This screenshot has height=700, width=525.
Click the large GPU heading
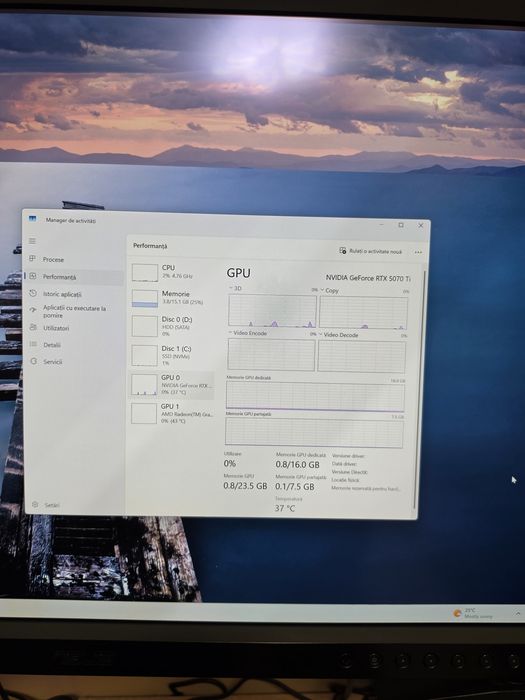(x=238, y=273)
